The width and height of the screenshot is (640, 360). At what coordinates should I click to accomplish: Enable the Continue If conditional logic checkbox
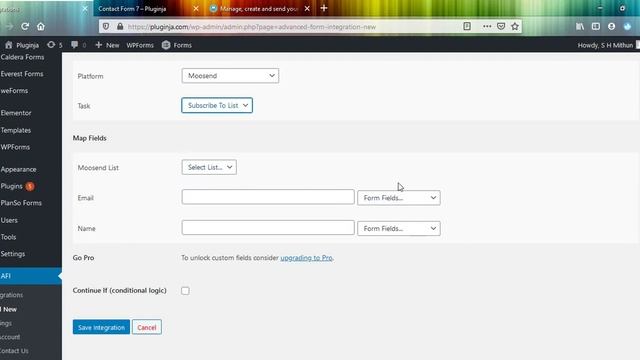(185, 291)
